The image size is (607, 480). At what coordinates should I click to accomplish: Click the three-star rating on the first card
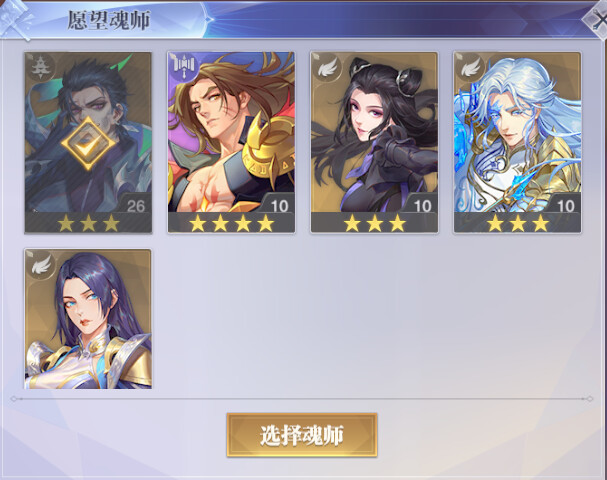[88, 223]
